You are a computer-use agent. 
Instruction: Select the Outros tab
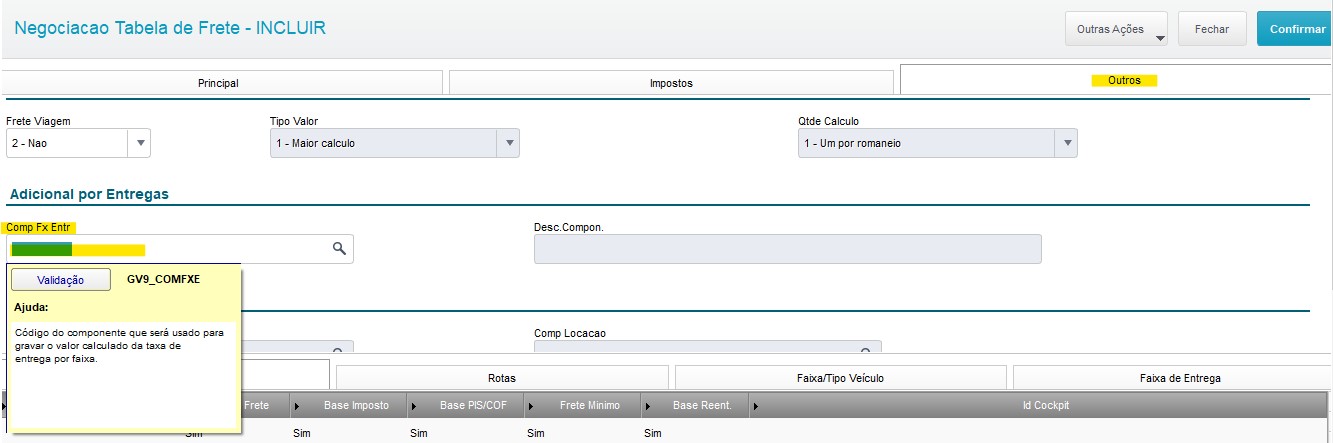(1117, 80)
